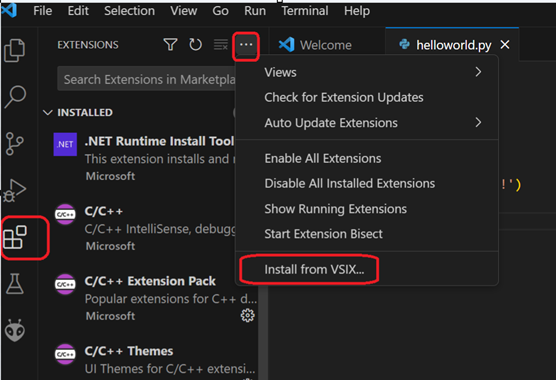This screenshot has width=556, height=380.
Task: Open the Terminal menu
Action: click(x=305, y=11)
